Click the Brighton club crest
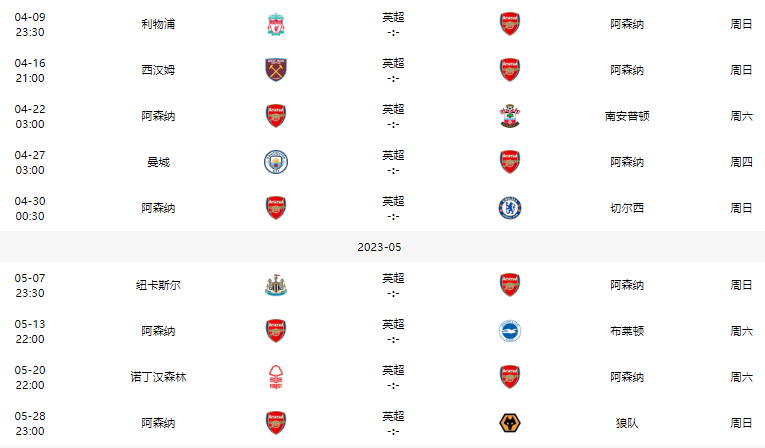Screen dimensions: 765x448 pyautogui.click(x=510, y=331)
